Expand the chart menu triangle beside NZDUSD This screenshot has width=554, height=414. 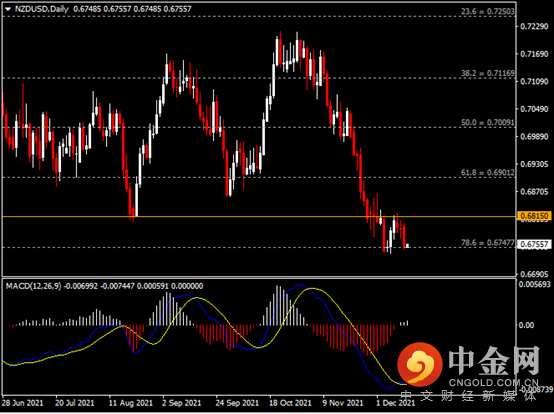[8, 9]
